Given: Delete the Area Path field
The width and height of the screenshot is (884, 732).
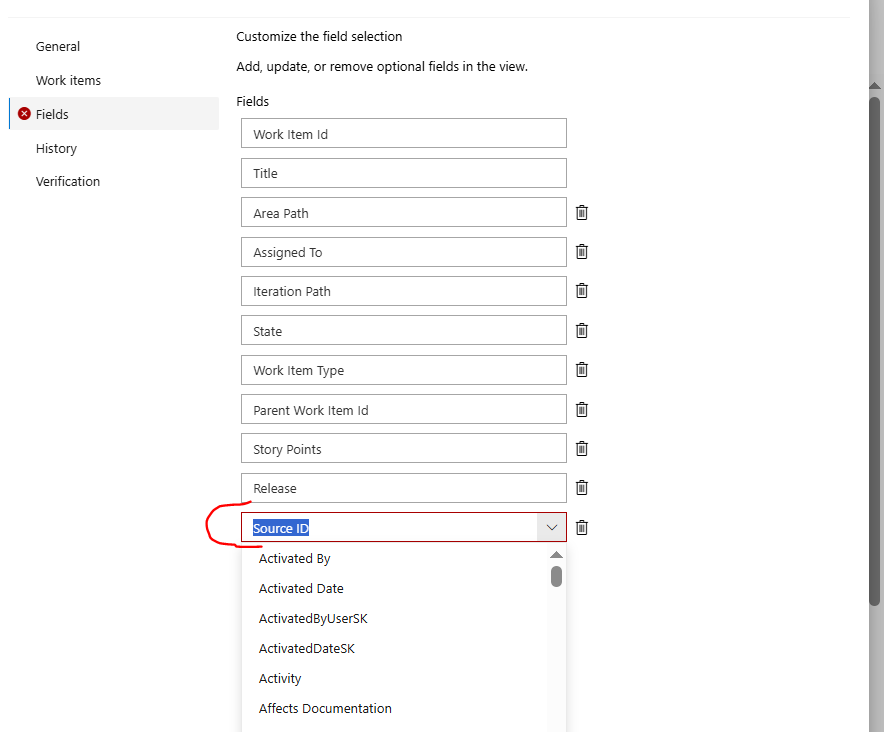Looking at the screenshot, I should pos(581,212).
